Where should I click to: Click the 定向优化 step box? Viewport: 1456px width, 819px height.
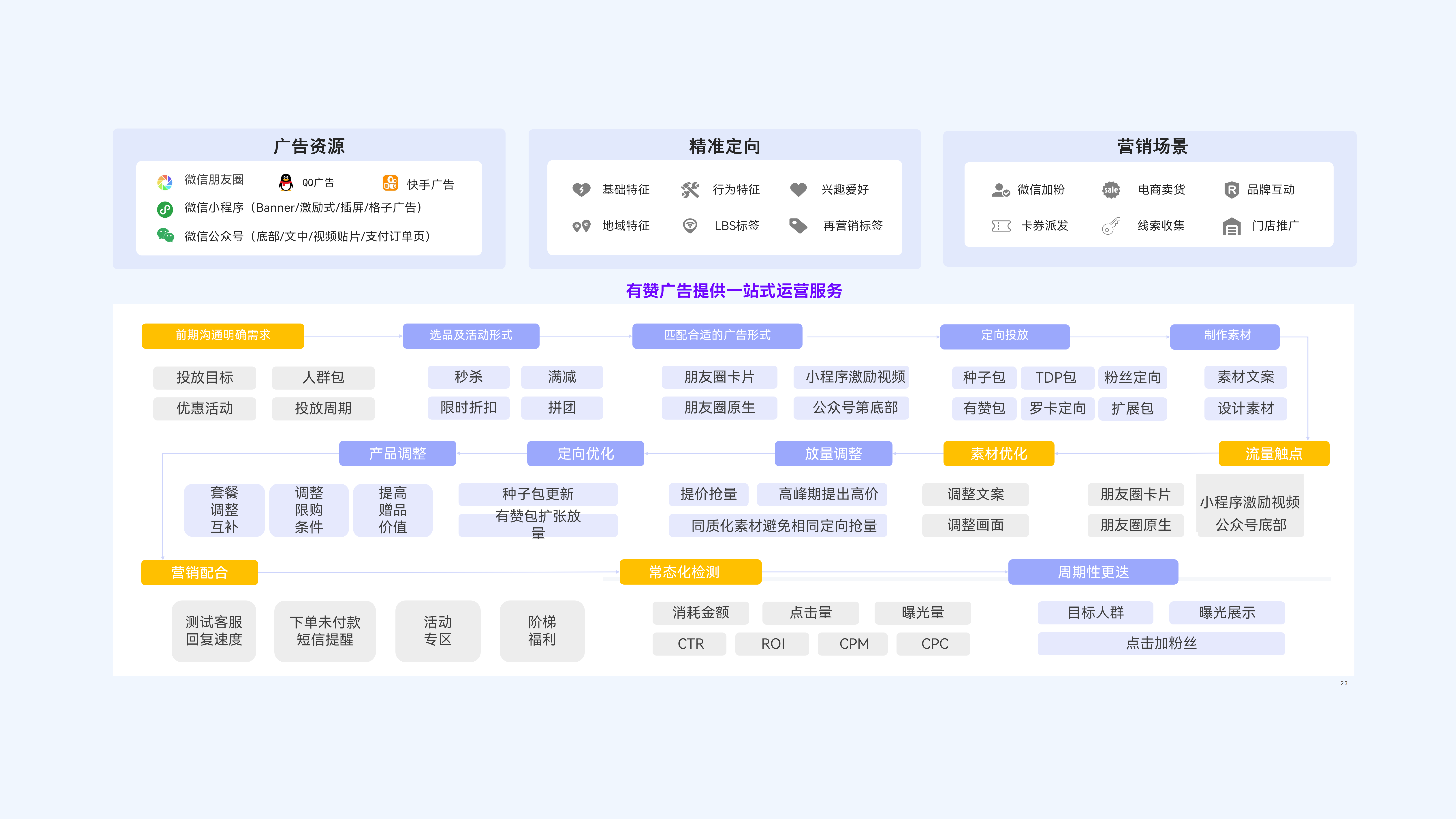pos(586,454)
